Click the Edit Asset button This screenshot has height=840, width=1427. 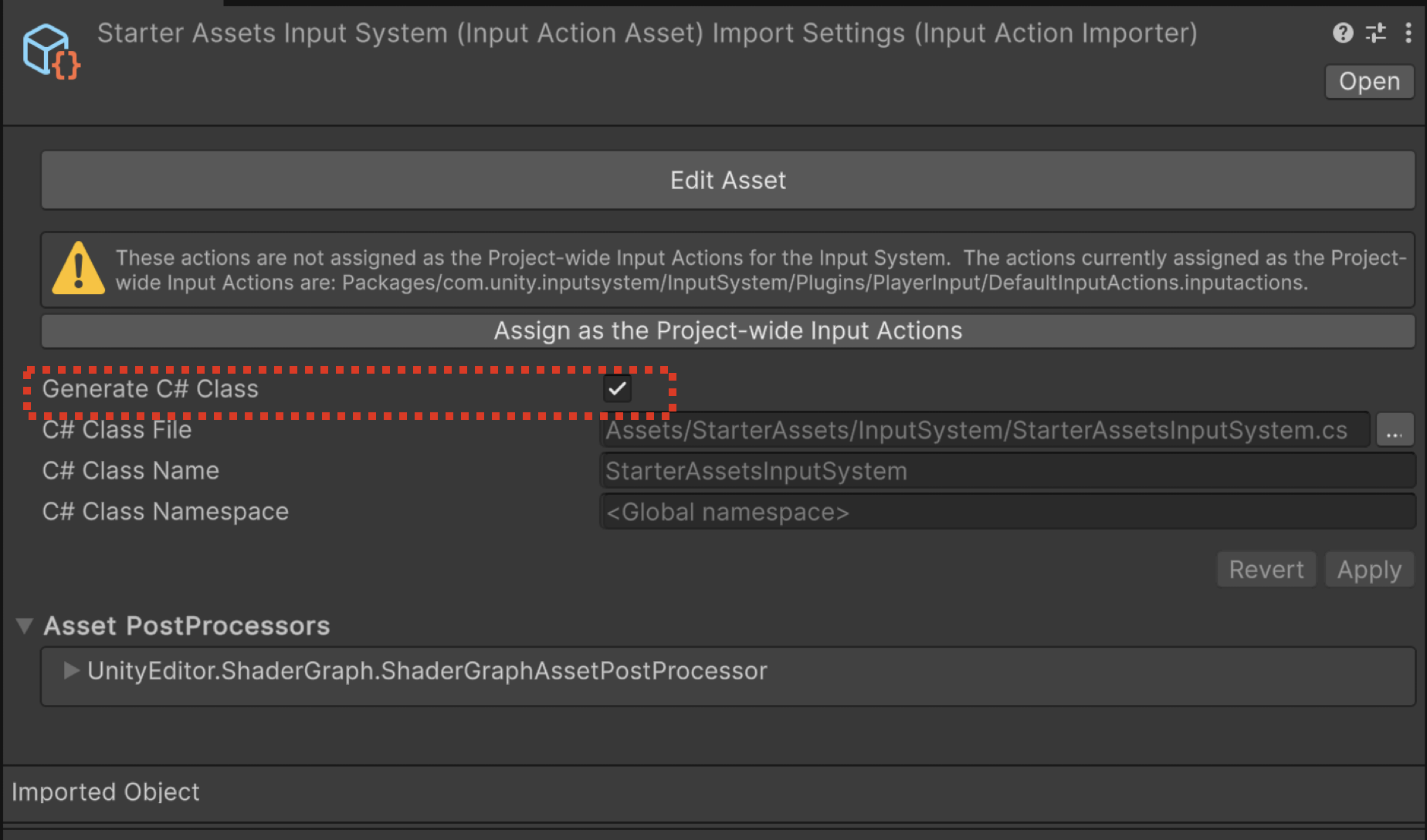(727, 180)
